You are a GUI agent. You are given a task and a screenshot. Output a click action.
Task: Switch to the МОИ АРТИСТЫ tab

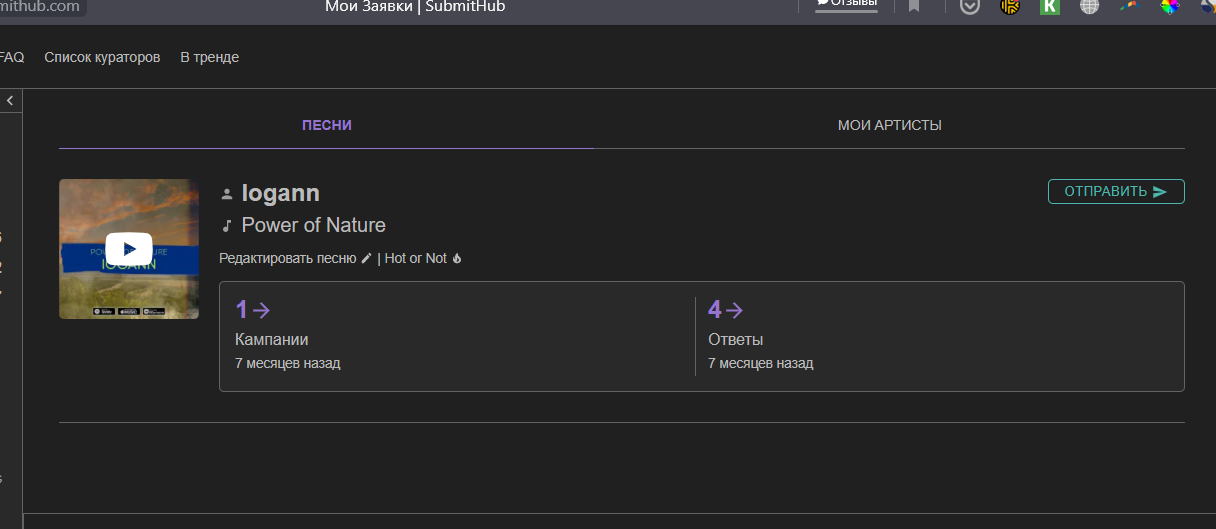pos(889,125)
